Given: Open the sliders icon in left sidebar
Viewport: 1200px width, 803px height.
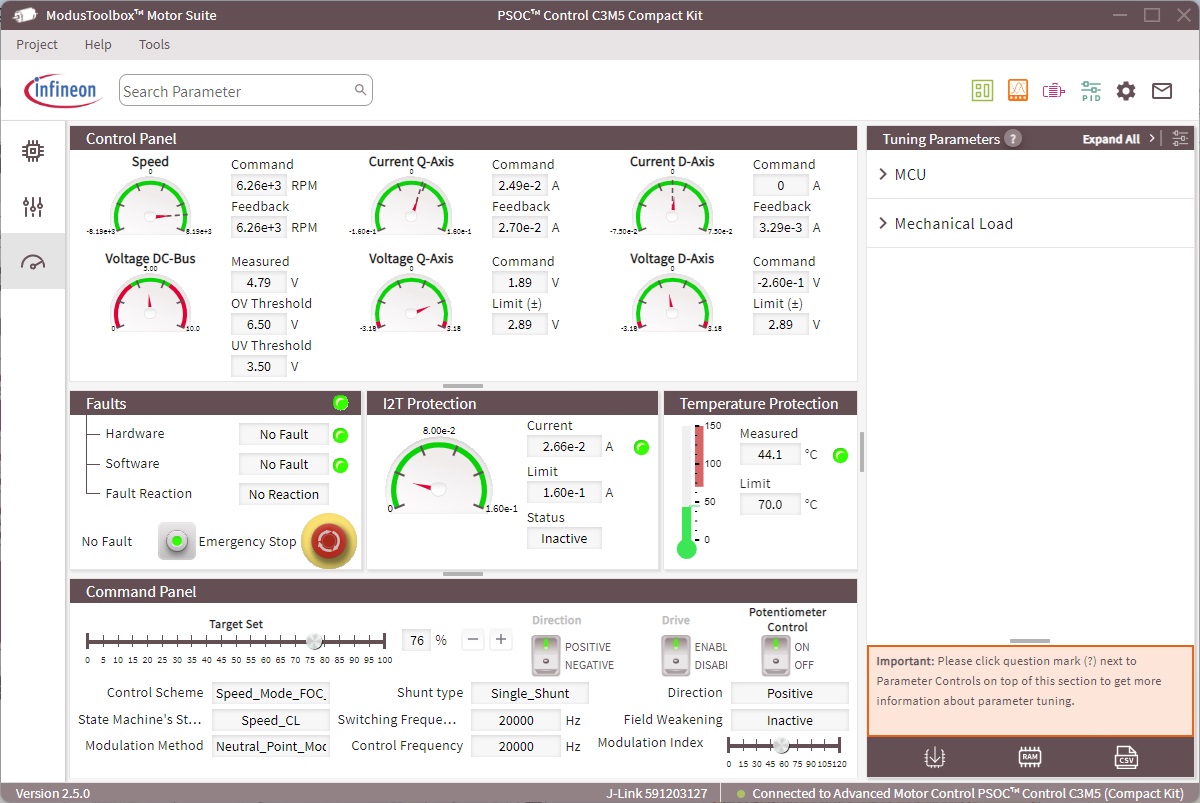Looking at the screenshot, I should click(33, 207).
